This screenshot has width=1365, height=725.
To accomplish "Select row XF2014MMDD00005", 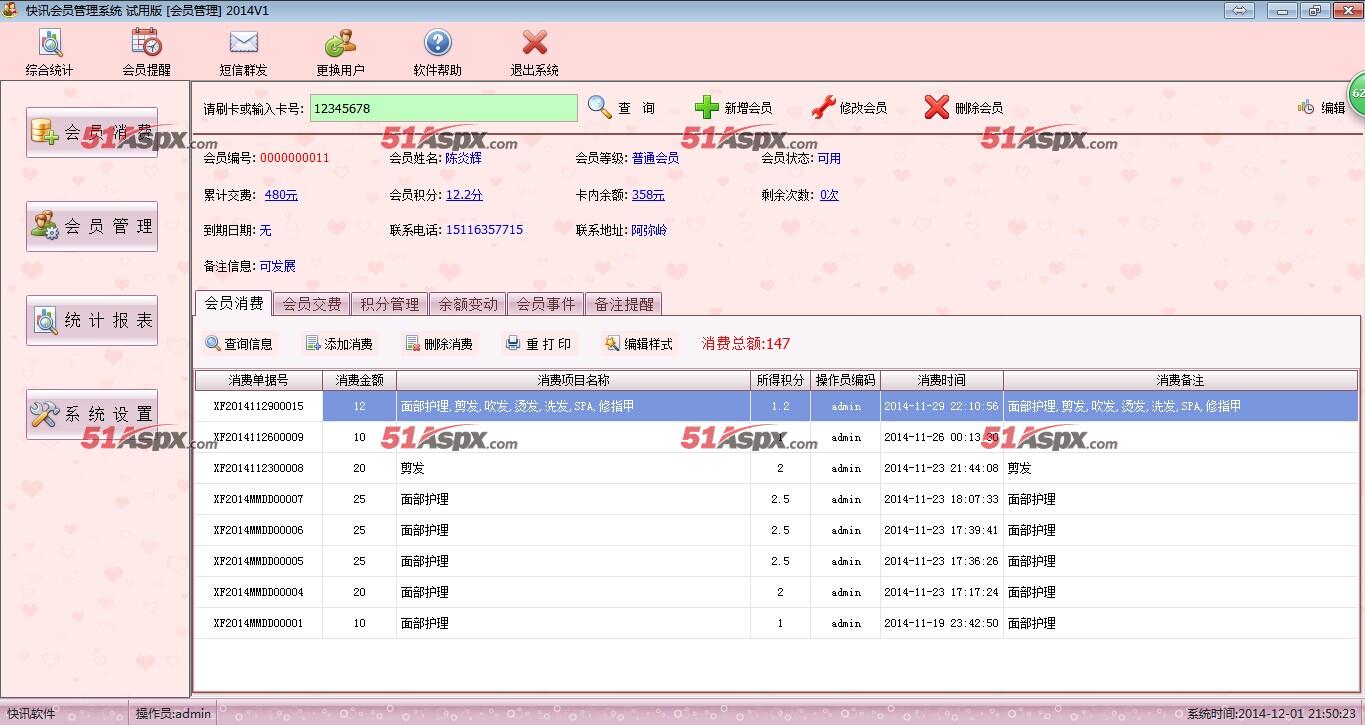I will pos(776,561).
